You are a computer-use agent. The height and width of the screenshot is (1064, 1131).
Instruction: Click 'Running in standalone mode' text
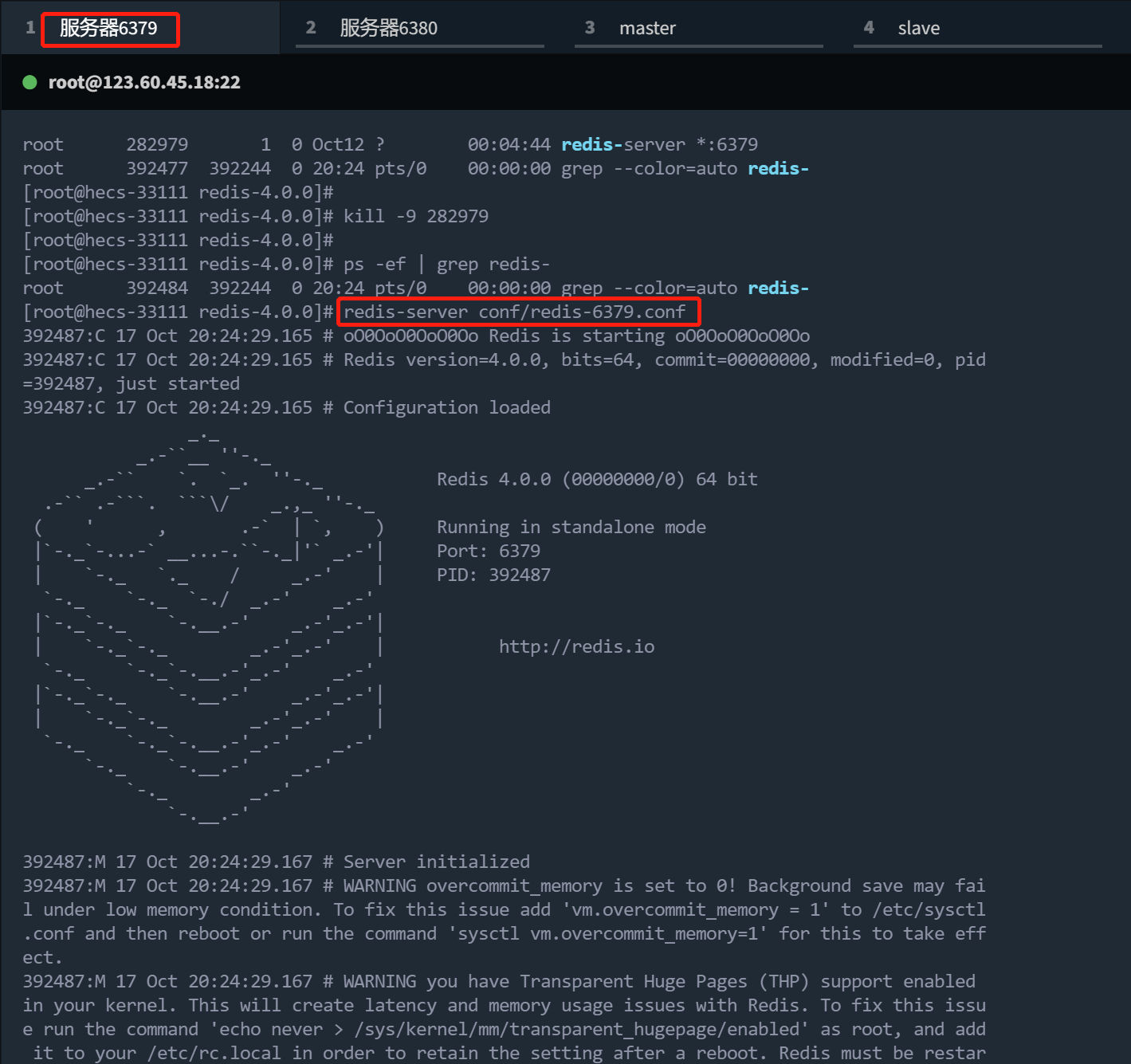pos(571,527)
